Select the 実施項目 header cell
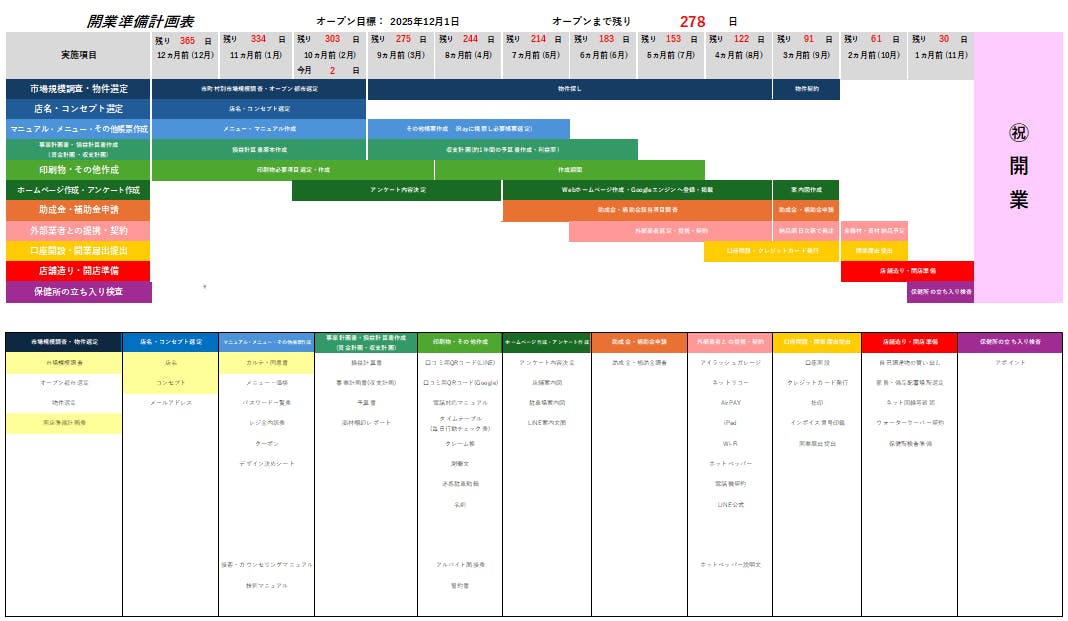The image size is (1068, 621). tap(79, 56)
